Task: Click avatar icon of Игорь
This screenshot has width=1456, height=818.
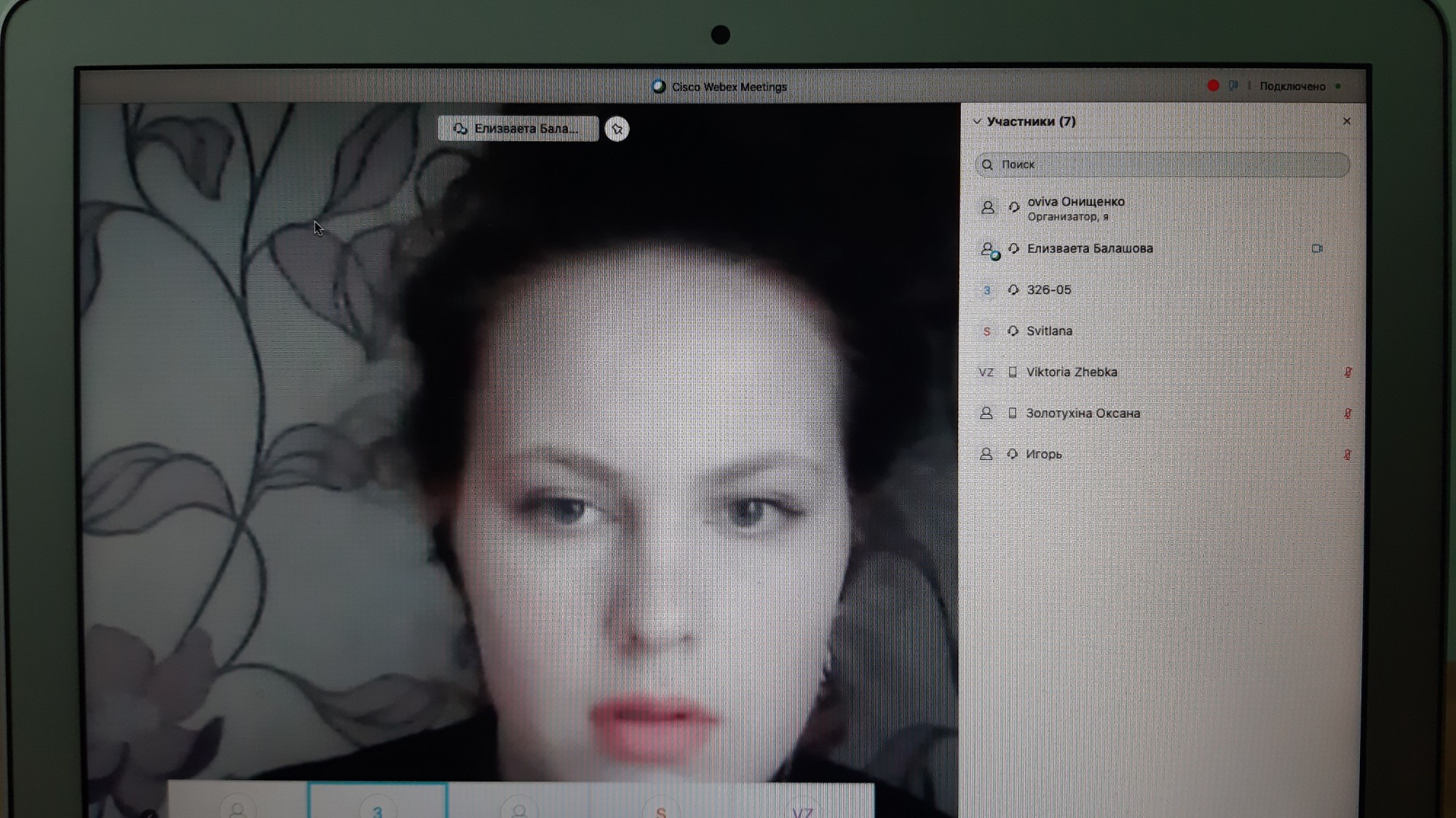Action: (986, 454)
